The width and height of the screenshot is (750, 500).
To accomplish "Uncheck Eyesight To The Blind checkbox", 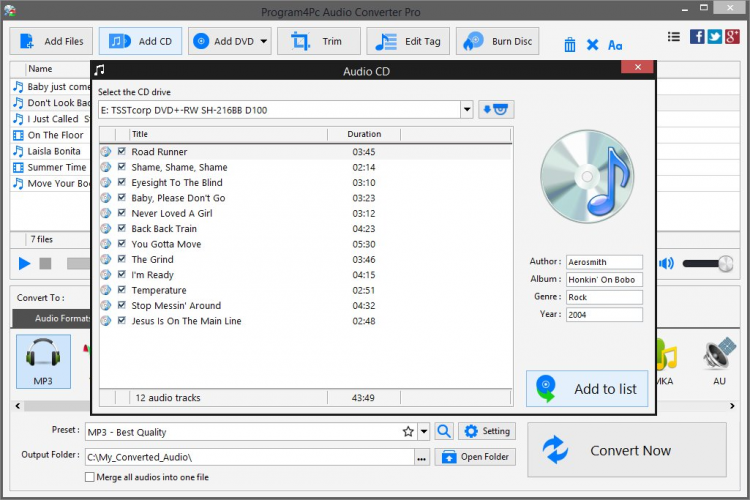I will (121, 182).
